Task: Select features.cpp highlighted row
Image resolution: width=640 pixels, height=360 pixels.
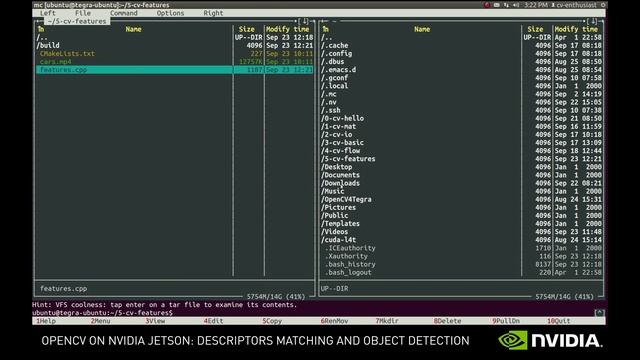Action: pyautogui.click(x=175, y=70)
